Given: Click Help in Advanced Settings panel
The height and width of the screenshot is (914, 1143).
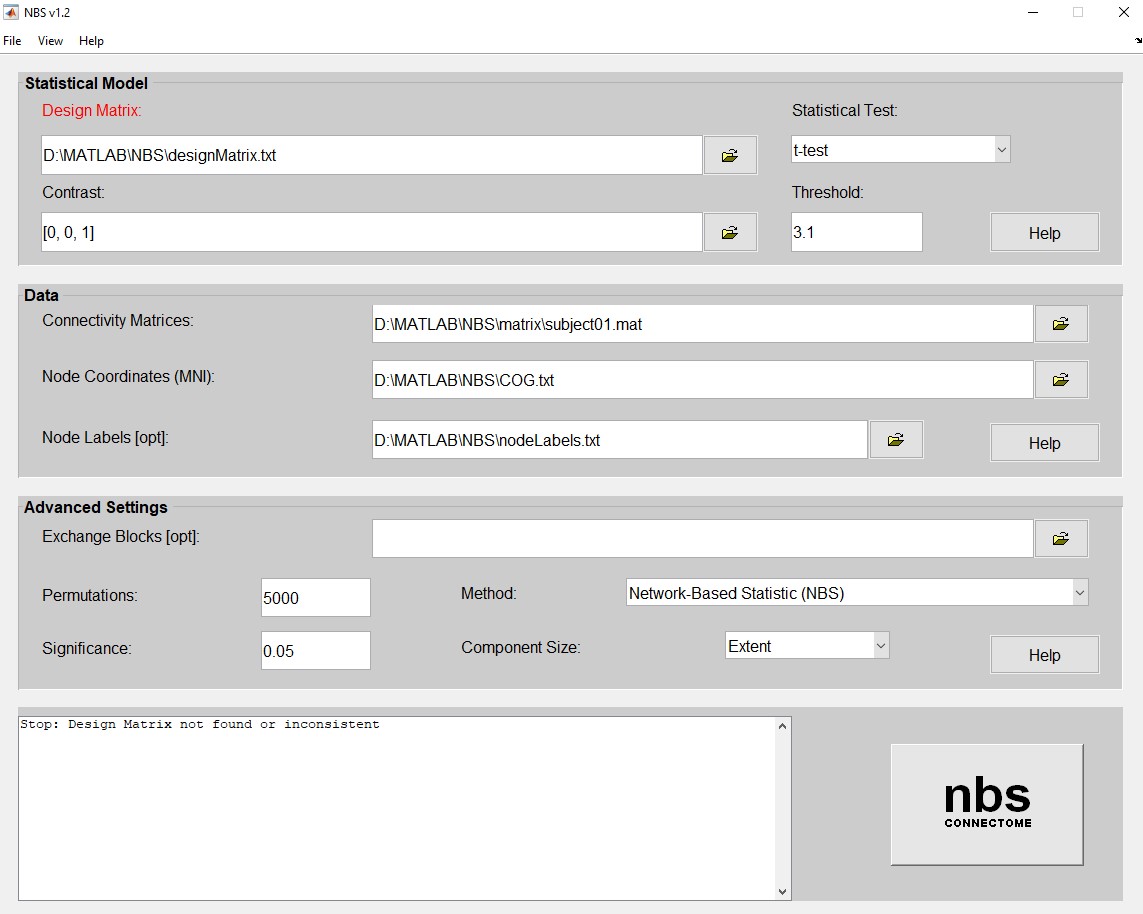Looking at the screenshot, I should coord(1044,655).
